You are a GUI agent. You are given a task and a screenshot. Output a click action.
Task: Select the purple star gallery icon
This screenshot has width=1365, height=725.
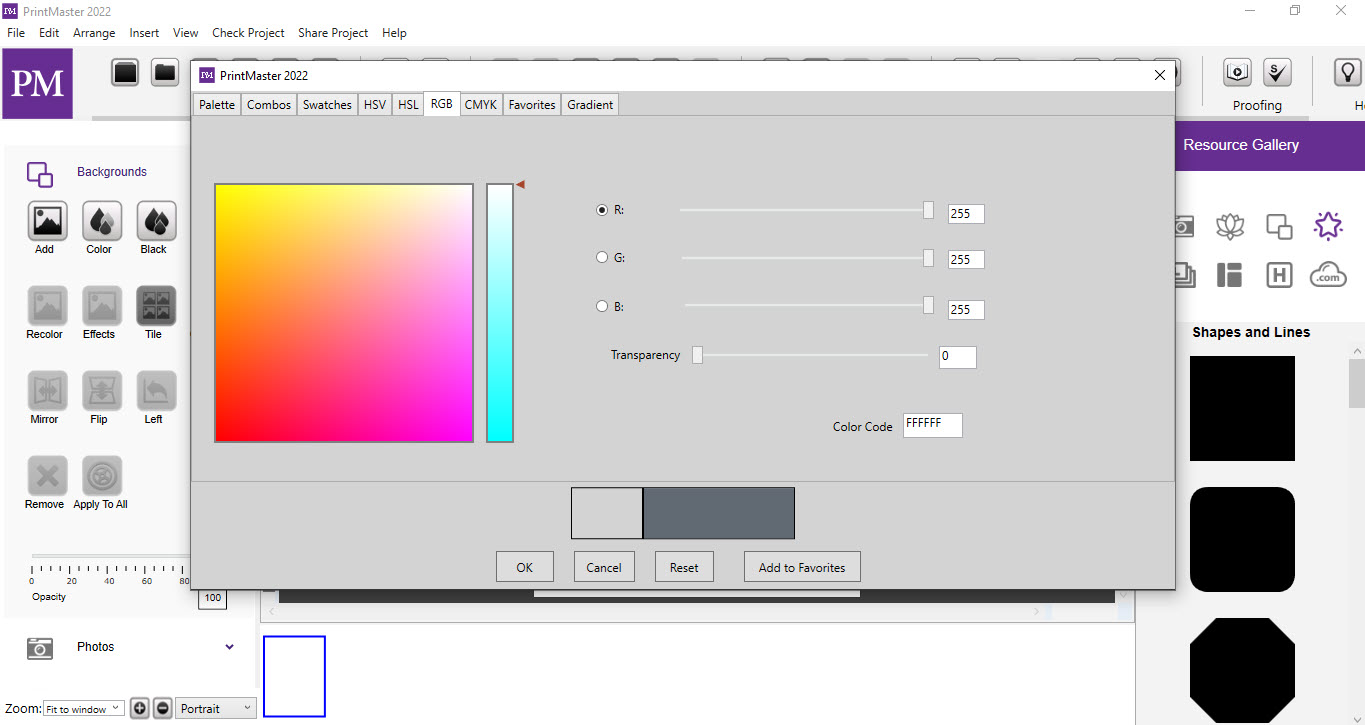[1328, 226]
